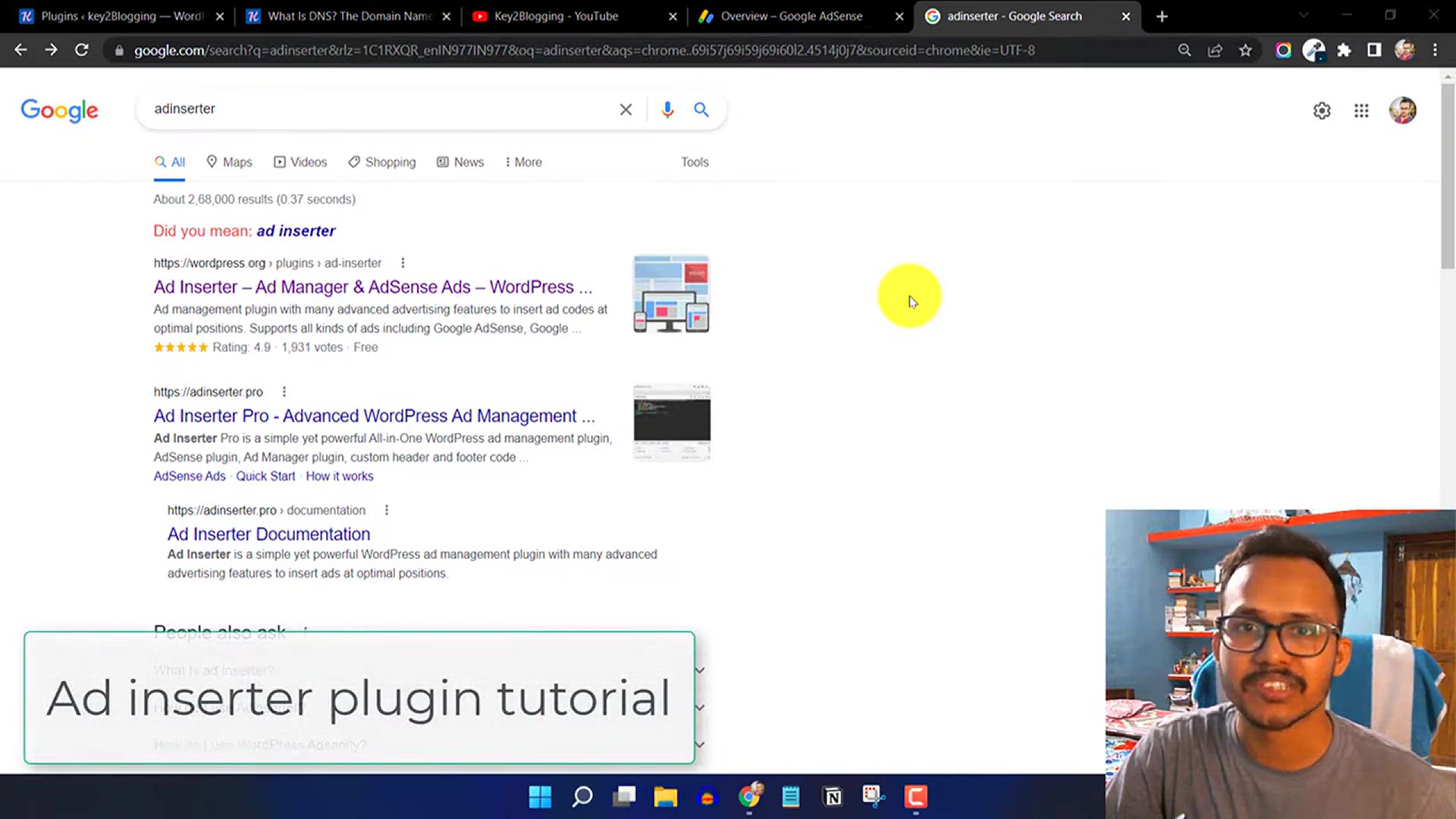Select the News results filter

(460, 162)
